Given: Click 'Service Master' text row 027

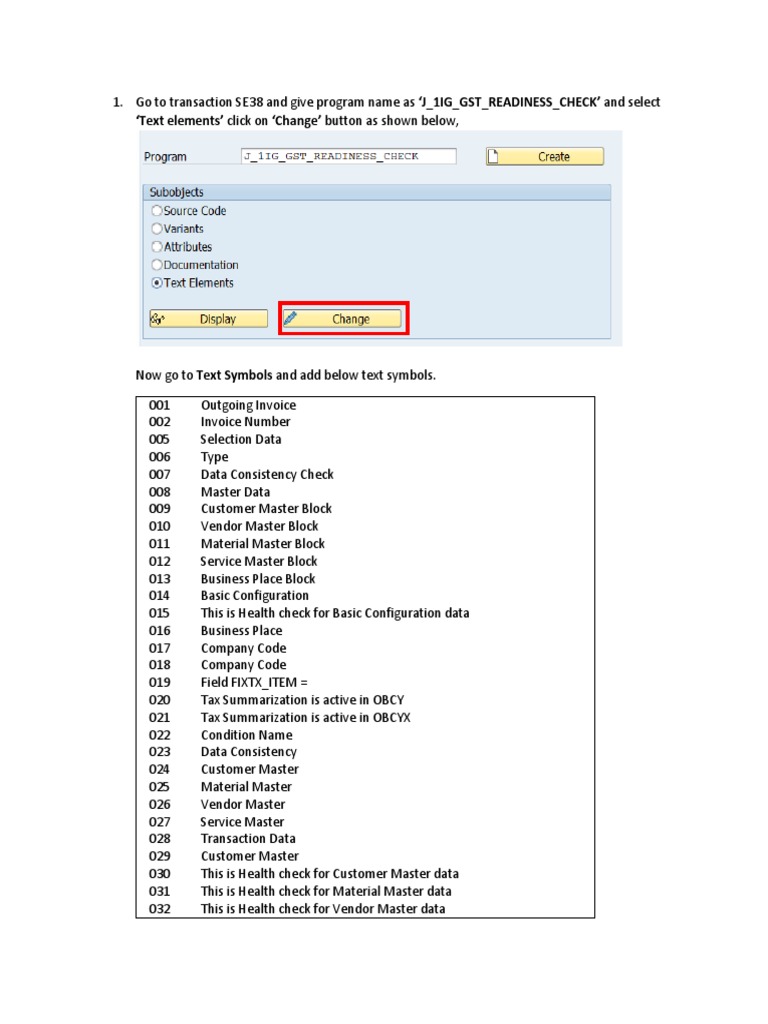Looking at the screenshot, I should [242, 822].
